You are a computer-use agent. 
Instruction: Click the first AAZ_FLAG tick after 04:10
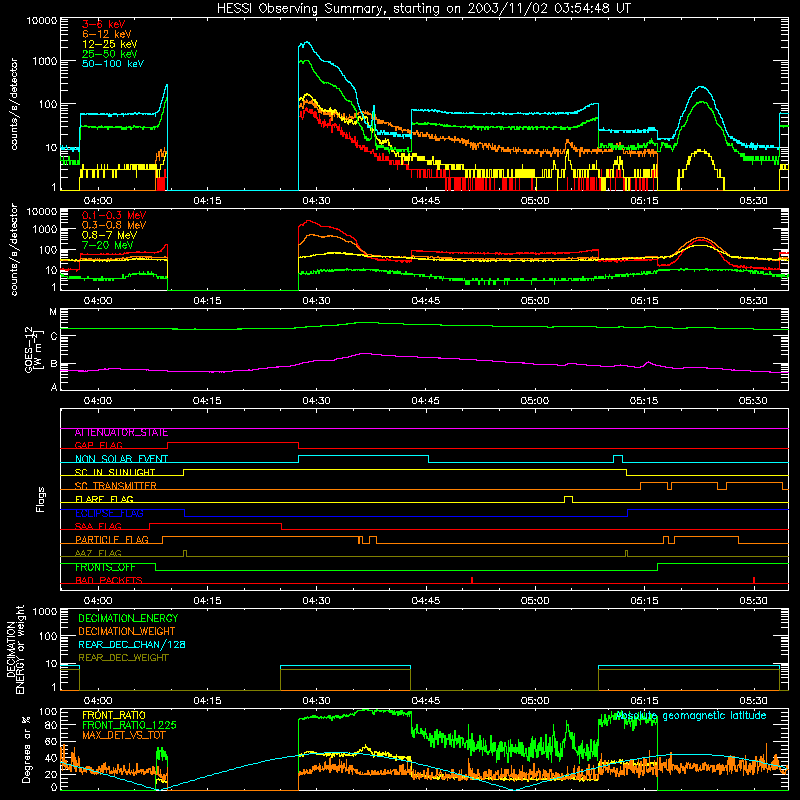point(185,554)
